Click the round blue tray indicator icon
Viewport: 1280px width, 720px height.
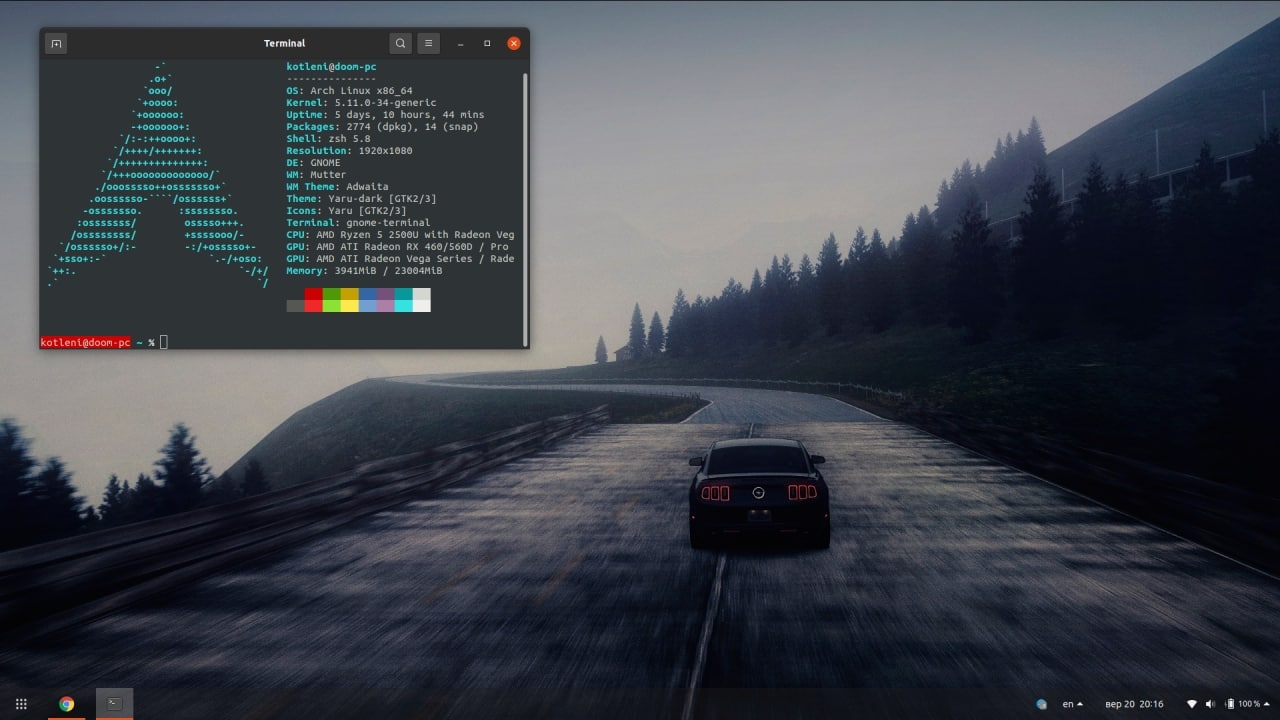point(1041,704)
